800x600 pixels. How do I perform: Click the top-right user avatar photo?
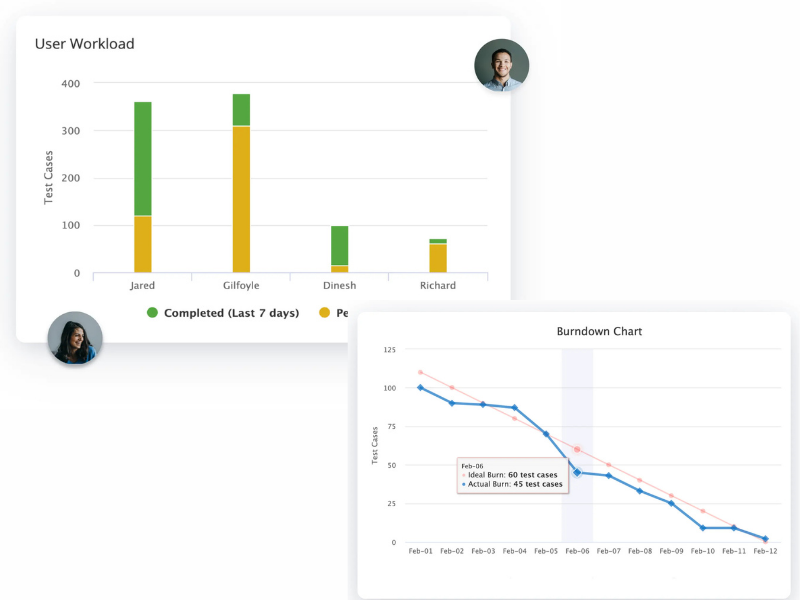pos(502,65)
